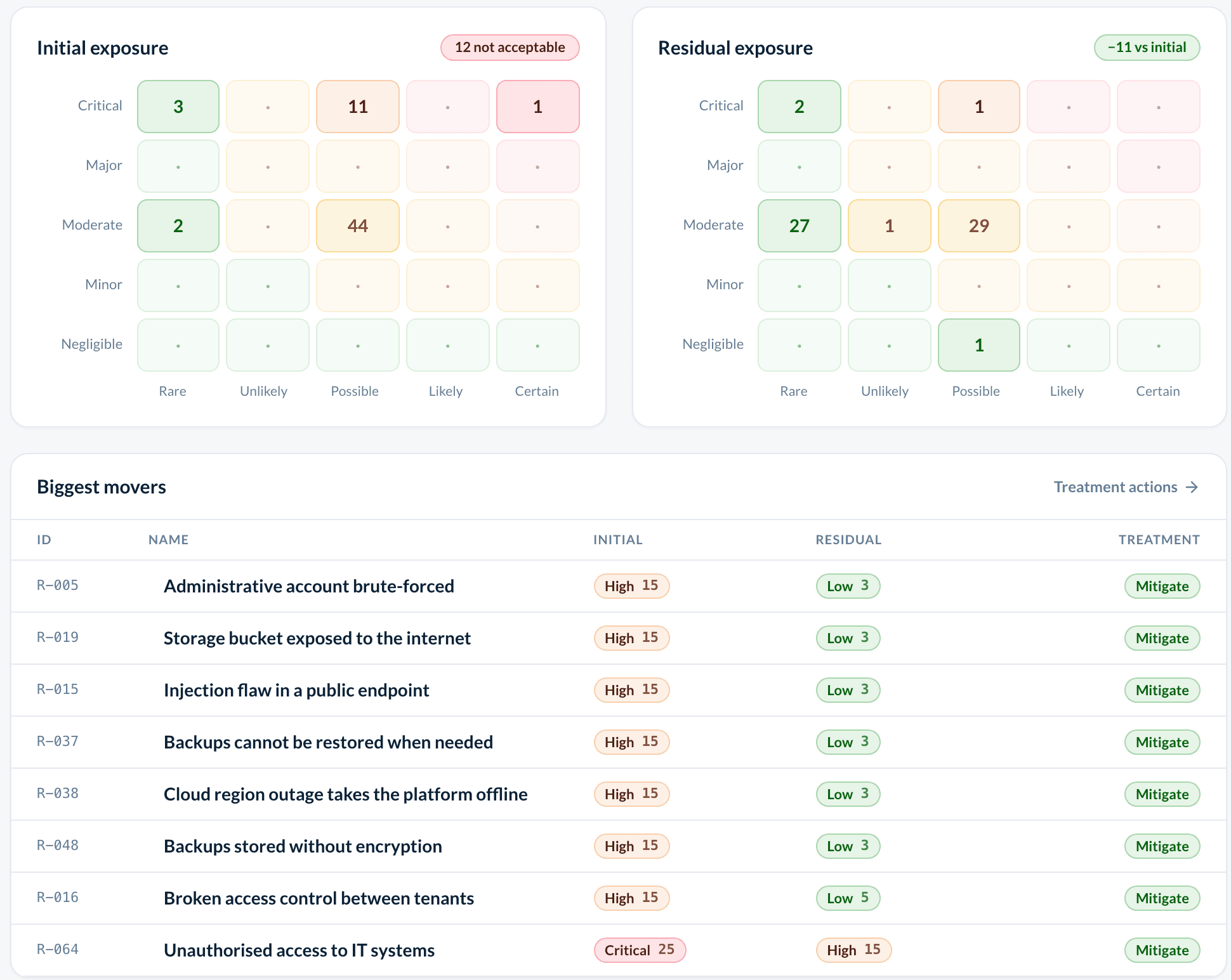Click the R-048 ID cell
This screenshot has height=980, width=1231.
(58, 846)
